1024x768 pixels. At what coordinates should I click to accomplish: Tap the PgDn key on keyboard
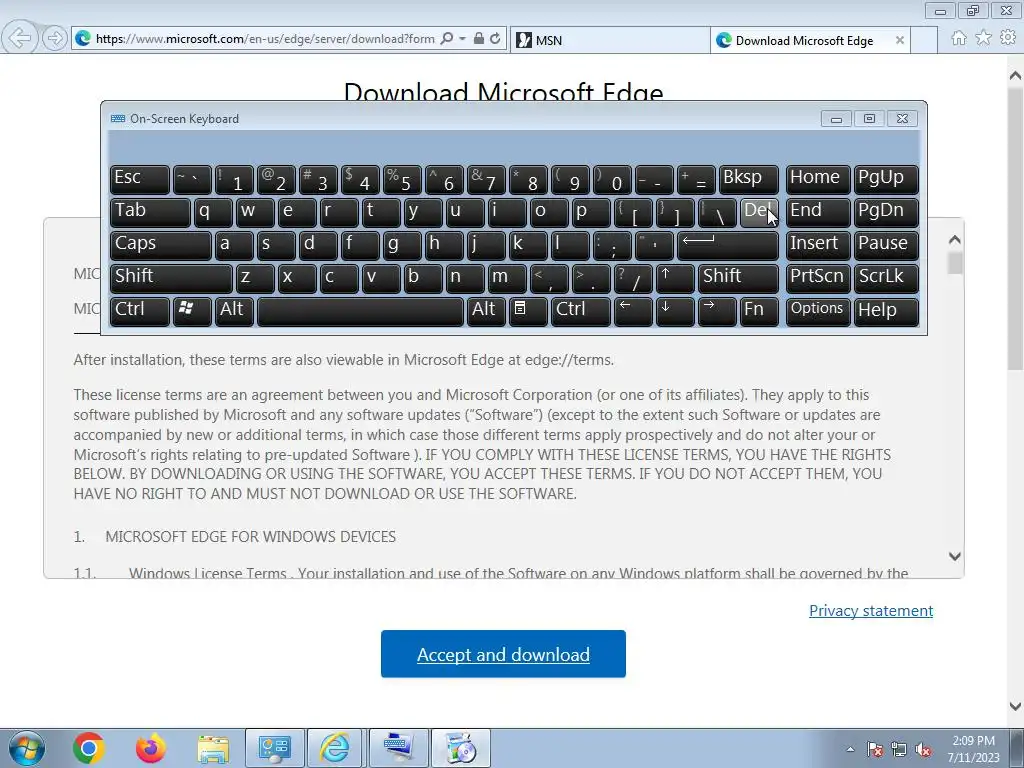[886, 212]
